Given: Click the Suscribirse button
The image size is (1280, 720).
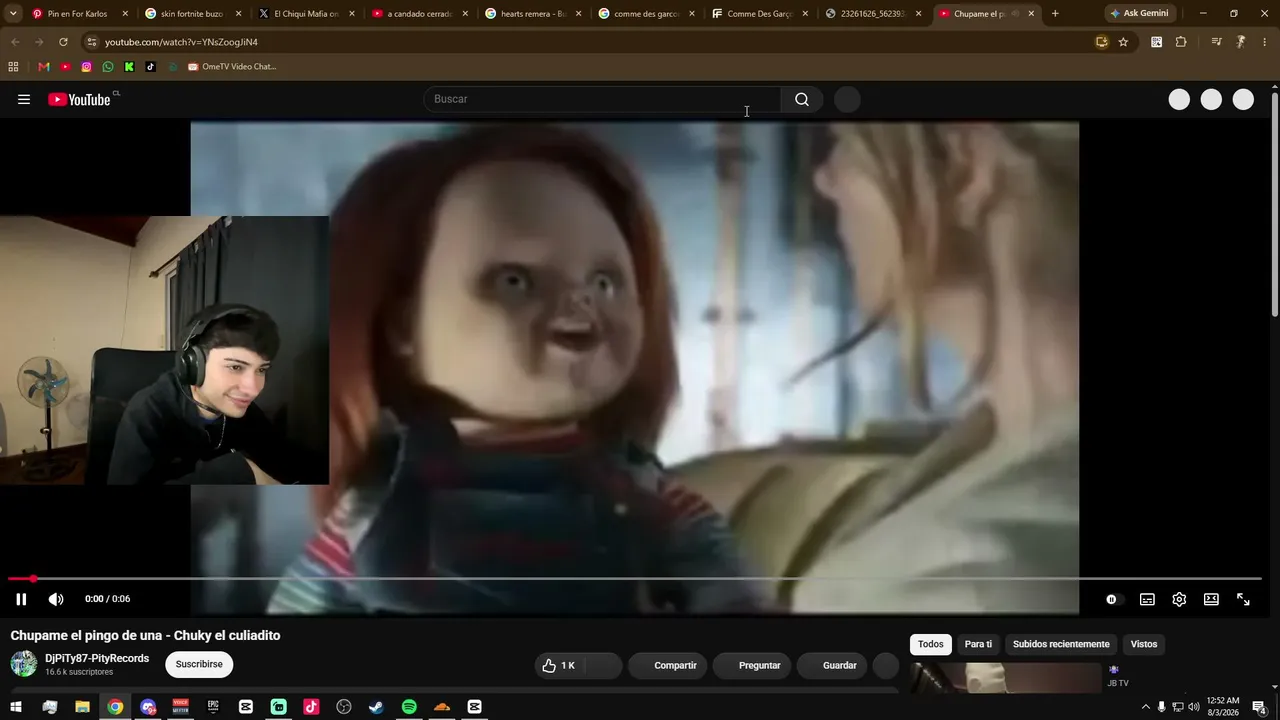Looking at the screenshot, I should (x=199, y=664).
